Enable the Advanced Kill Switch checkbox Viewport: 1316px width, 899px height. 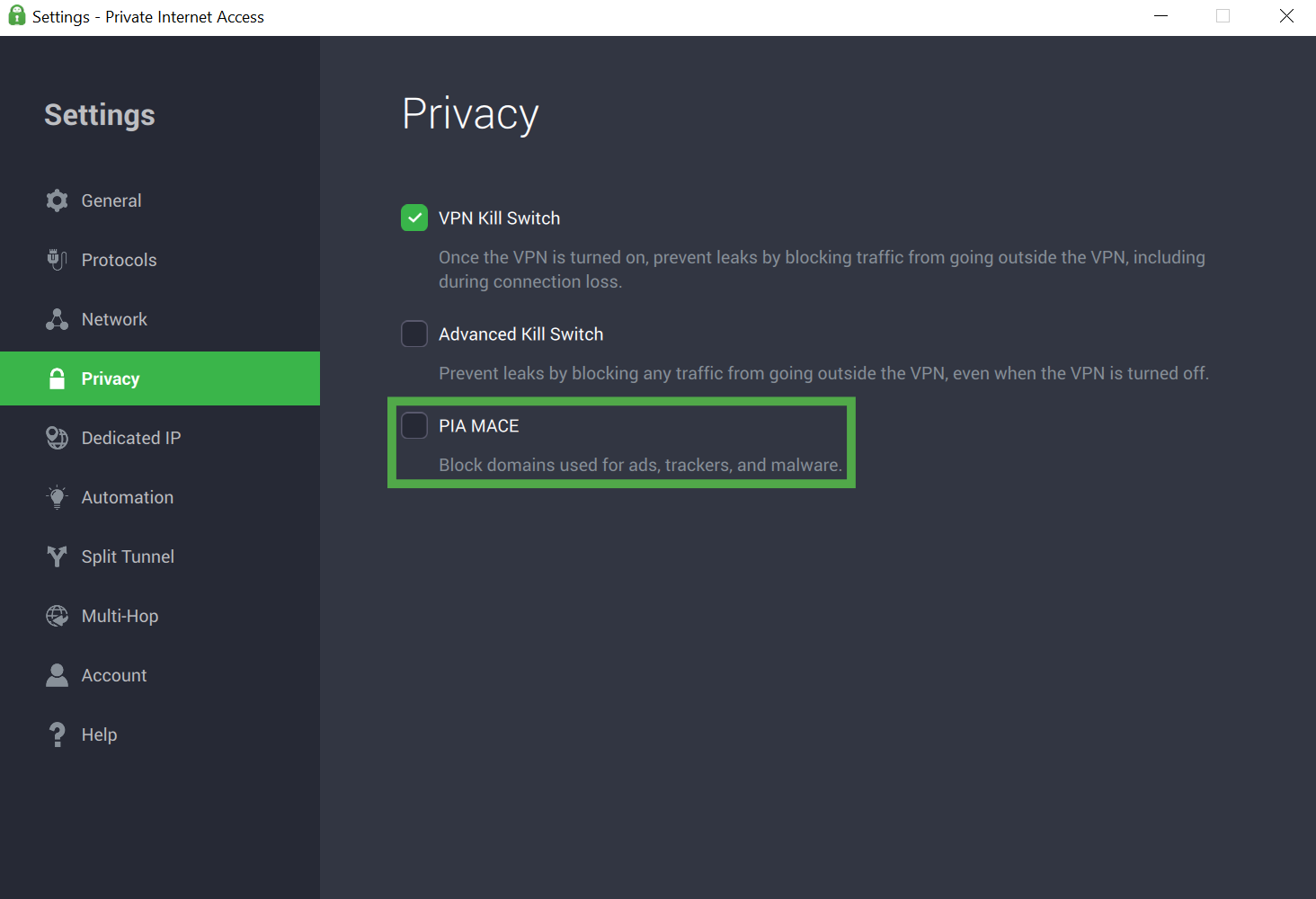coord(414,334)
